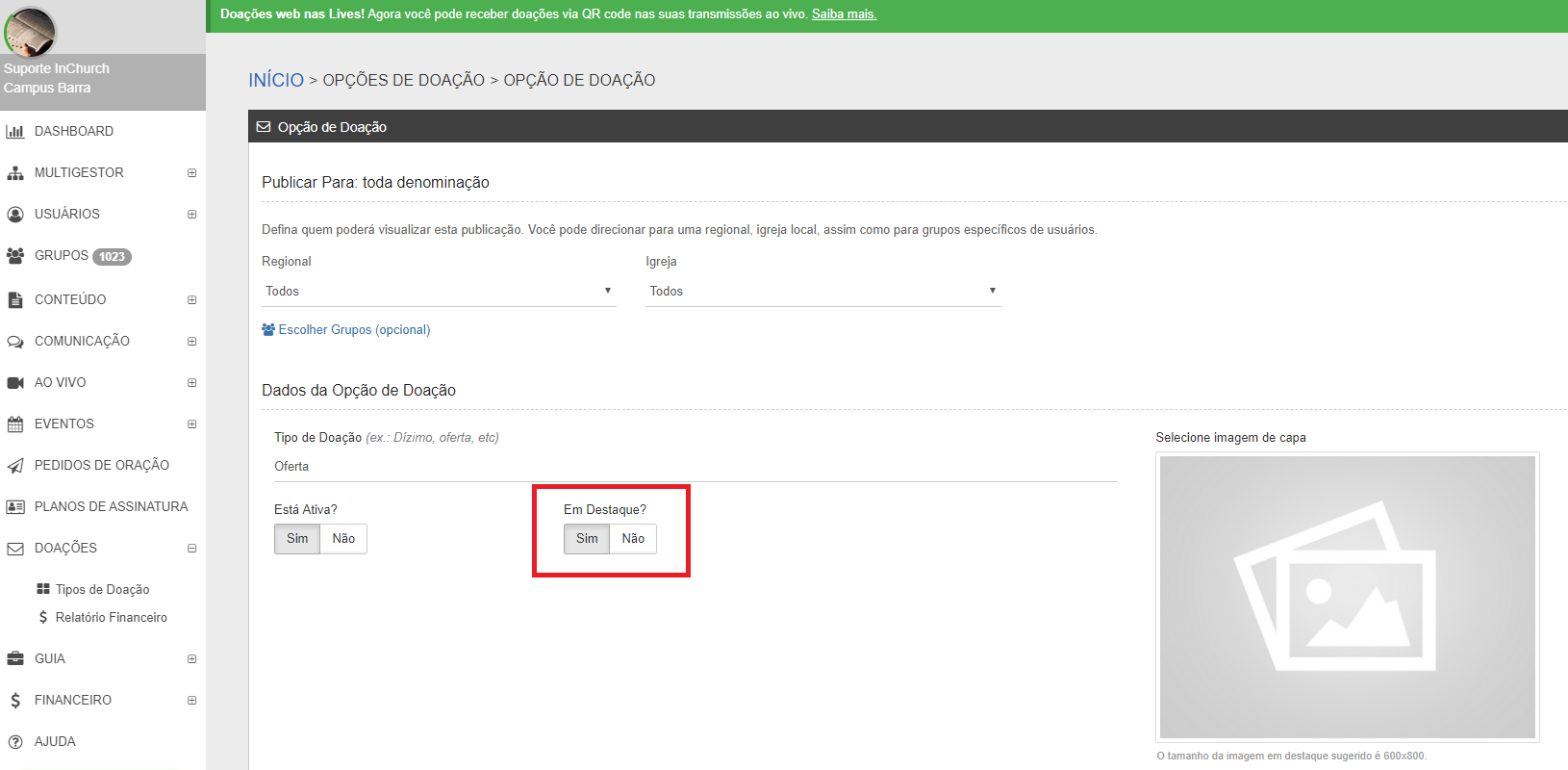Click the Planos de Assinatura card icon
This screenshot has width=1568, height=770.
tap(15, 507)
